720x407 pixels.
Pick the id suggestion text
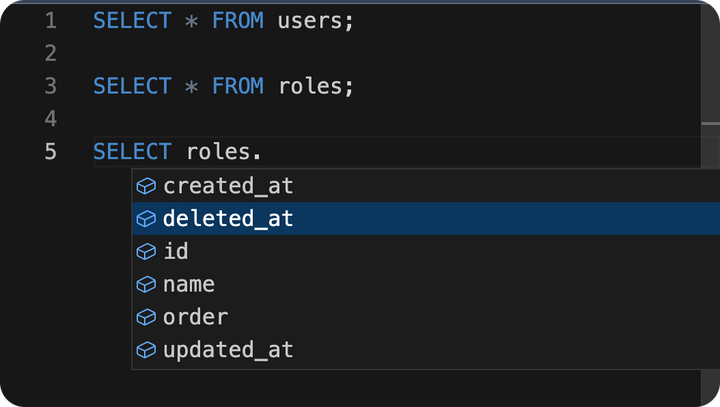(176, 252)
